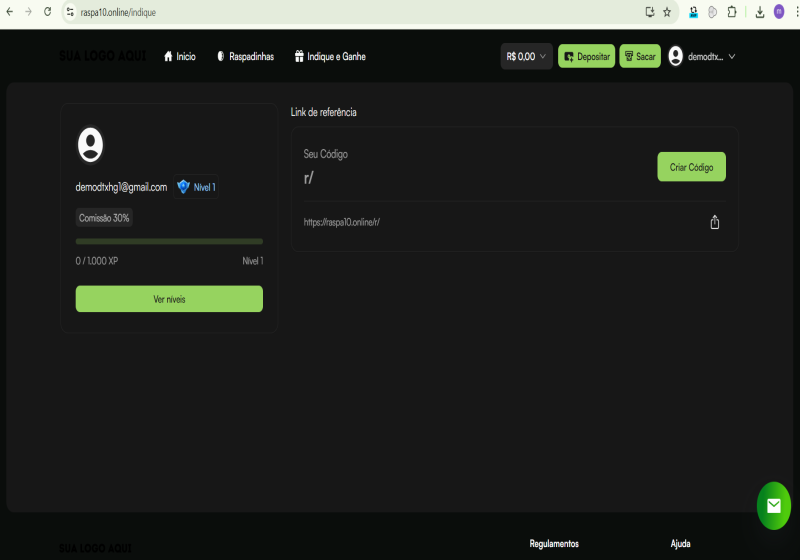This screenshot has width=800, height=560.
Task: Bookmark this page with star icon
Action: (x=667, y=12)
